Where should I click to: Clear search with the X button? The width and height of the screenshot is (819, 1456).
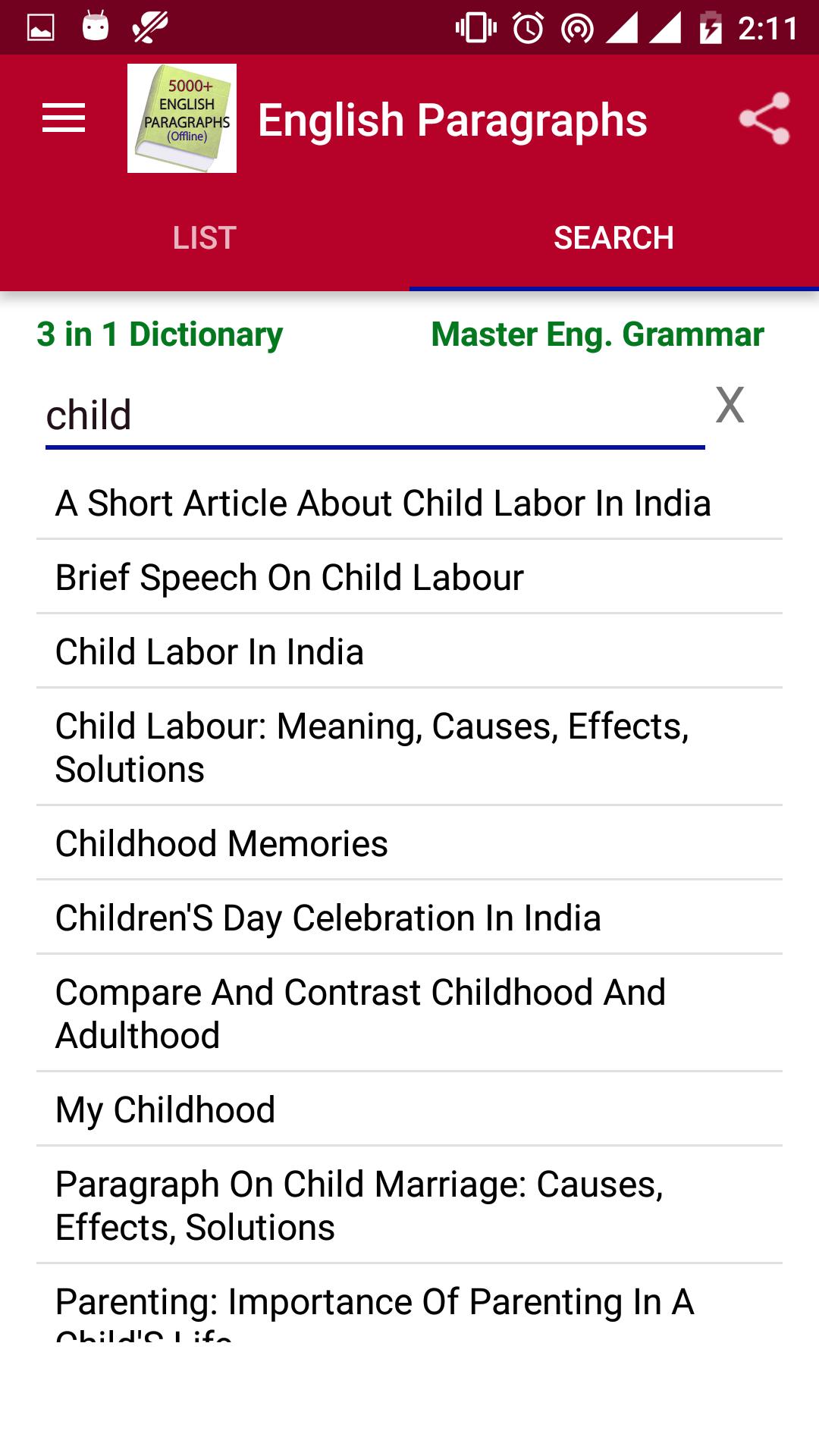730,405
